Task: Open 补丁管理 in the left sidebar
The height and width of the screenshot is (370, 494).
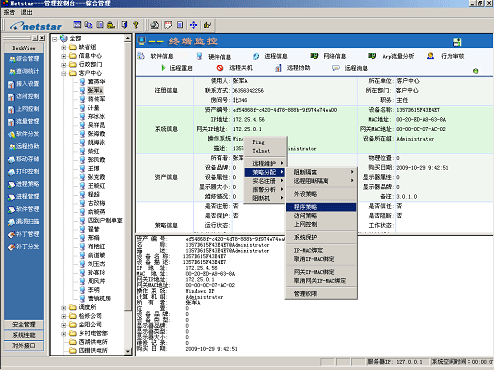Action: 24,234
